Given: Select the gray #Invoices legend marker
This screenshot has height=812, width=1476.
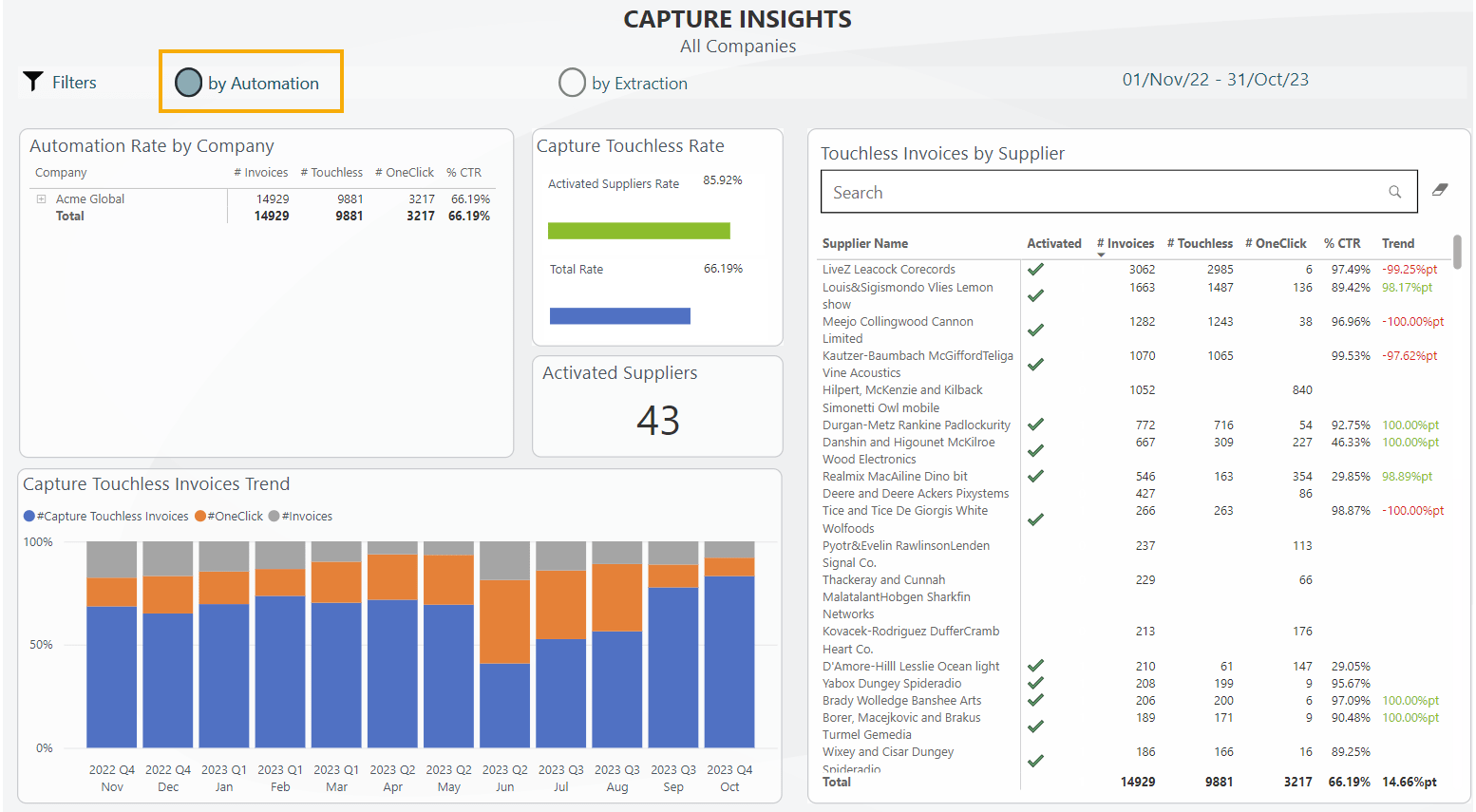Looking at the screenshot, I should click(x=276, y=516).
